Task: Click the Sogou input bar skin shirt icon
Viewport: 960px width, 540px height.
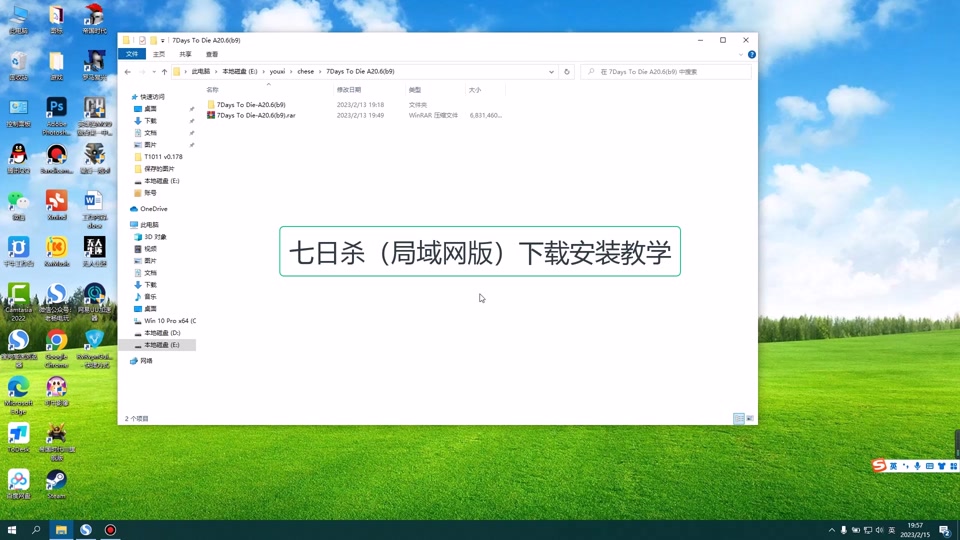Action: pos(941,466)
